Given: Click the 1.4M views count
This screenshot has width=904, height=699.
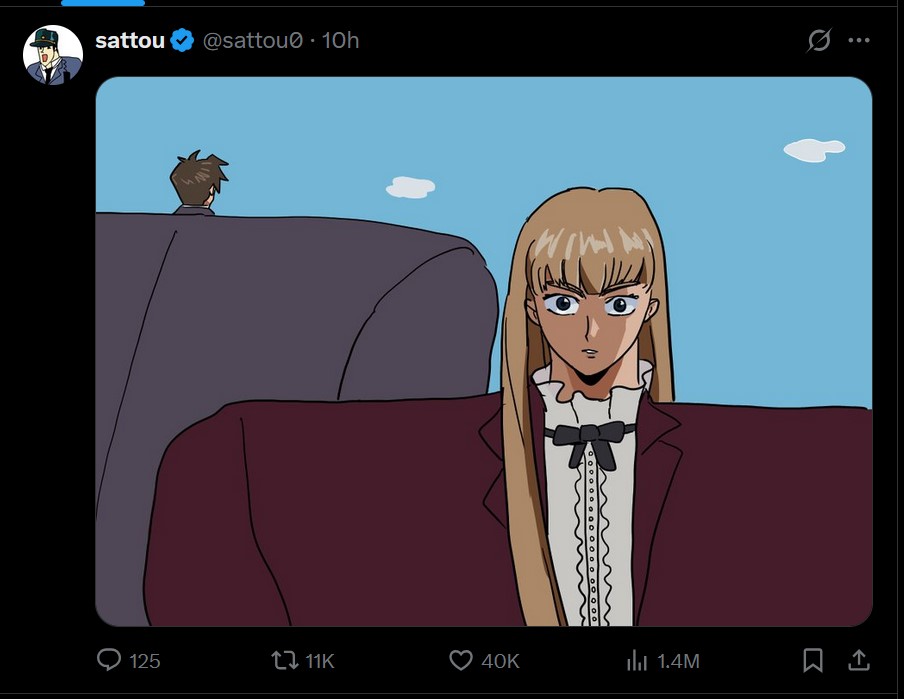Looking at the screenshot, I should (x=679, y=661).
